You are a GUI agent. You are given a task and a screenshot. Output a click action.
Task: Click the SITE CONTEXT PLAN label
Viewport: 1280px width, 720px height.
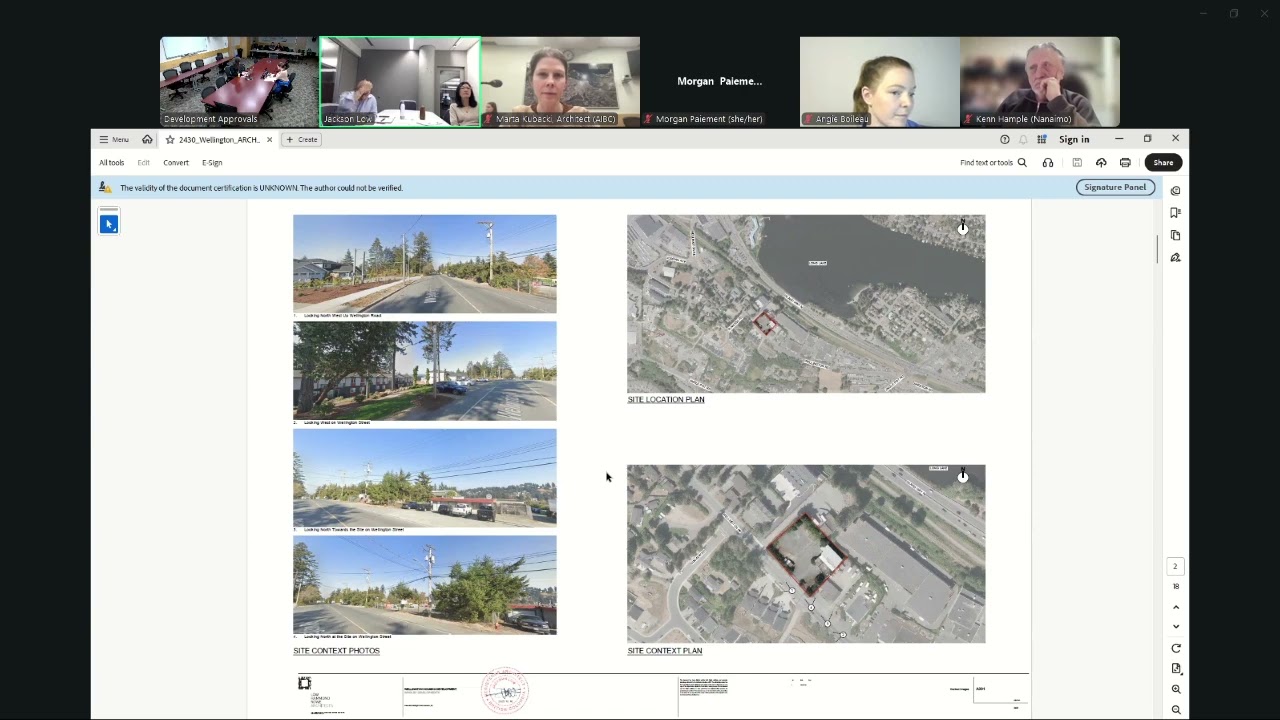coord(665,650)
